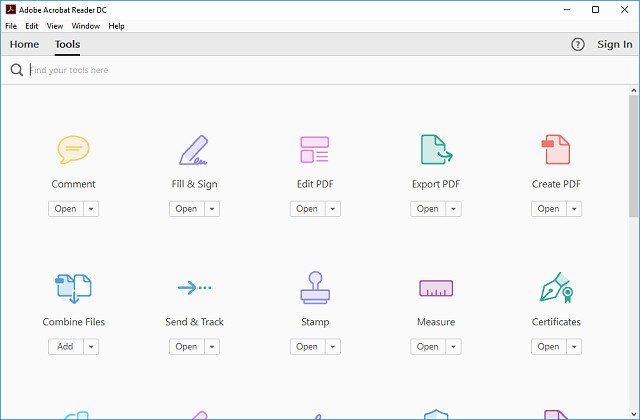Click the Send & Track arrow icon
Screen dimensions: 640x420
click(194, 288)
